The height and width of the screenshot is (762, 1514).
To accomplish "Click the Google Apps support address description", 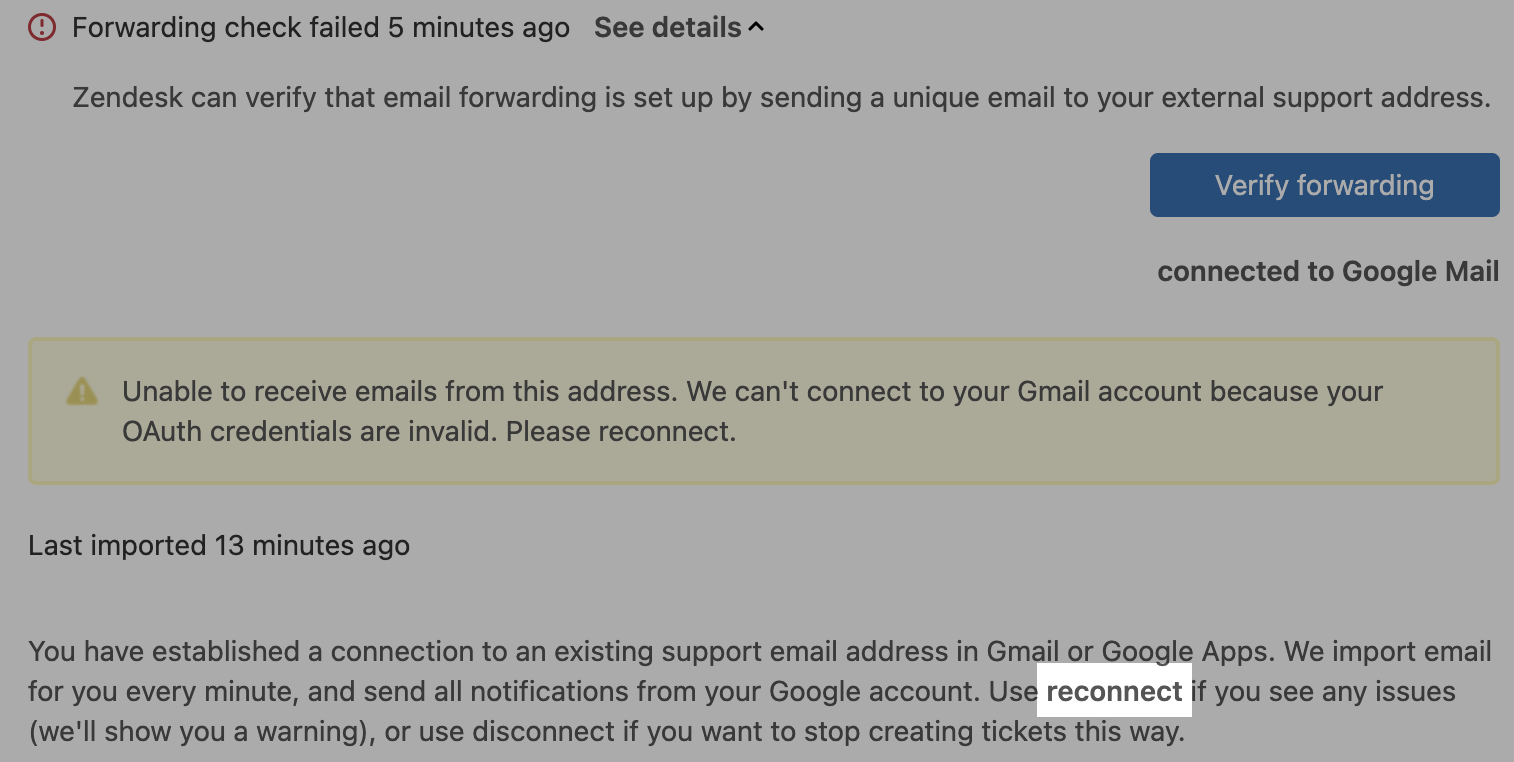I will click(757, 651).
